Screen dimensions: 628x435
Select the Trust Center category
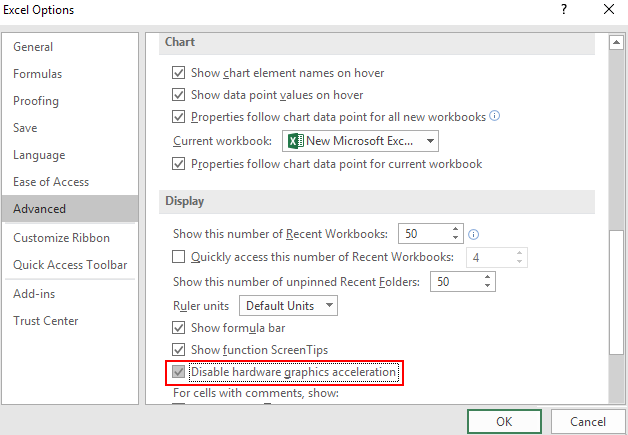[x=46, y=321]
